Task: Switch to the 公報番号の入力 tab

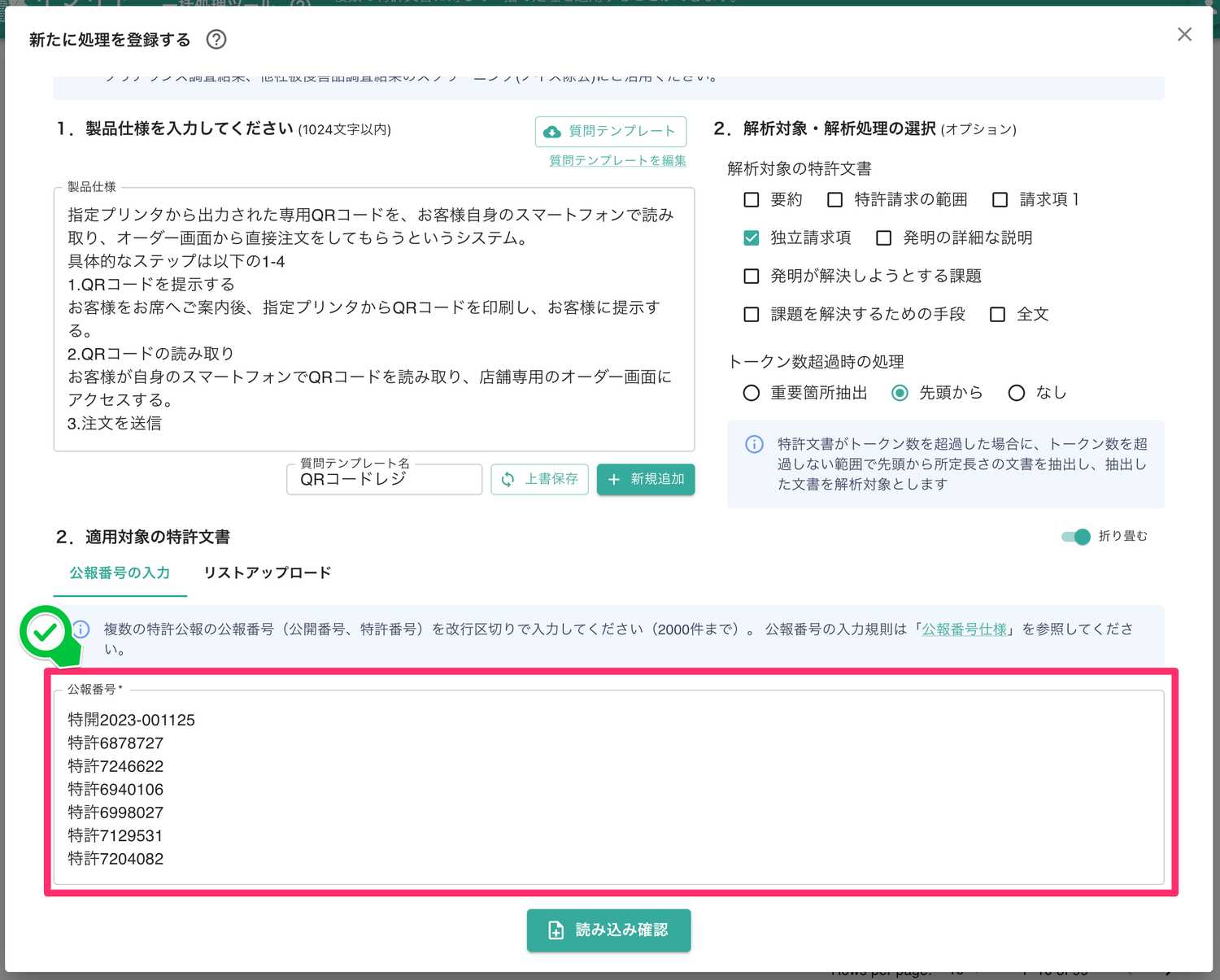Action: [x=120, y=573]
